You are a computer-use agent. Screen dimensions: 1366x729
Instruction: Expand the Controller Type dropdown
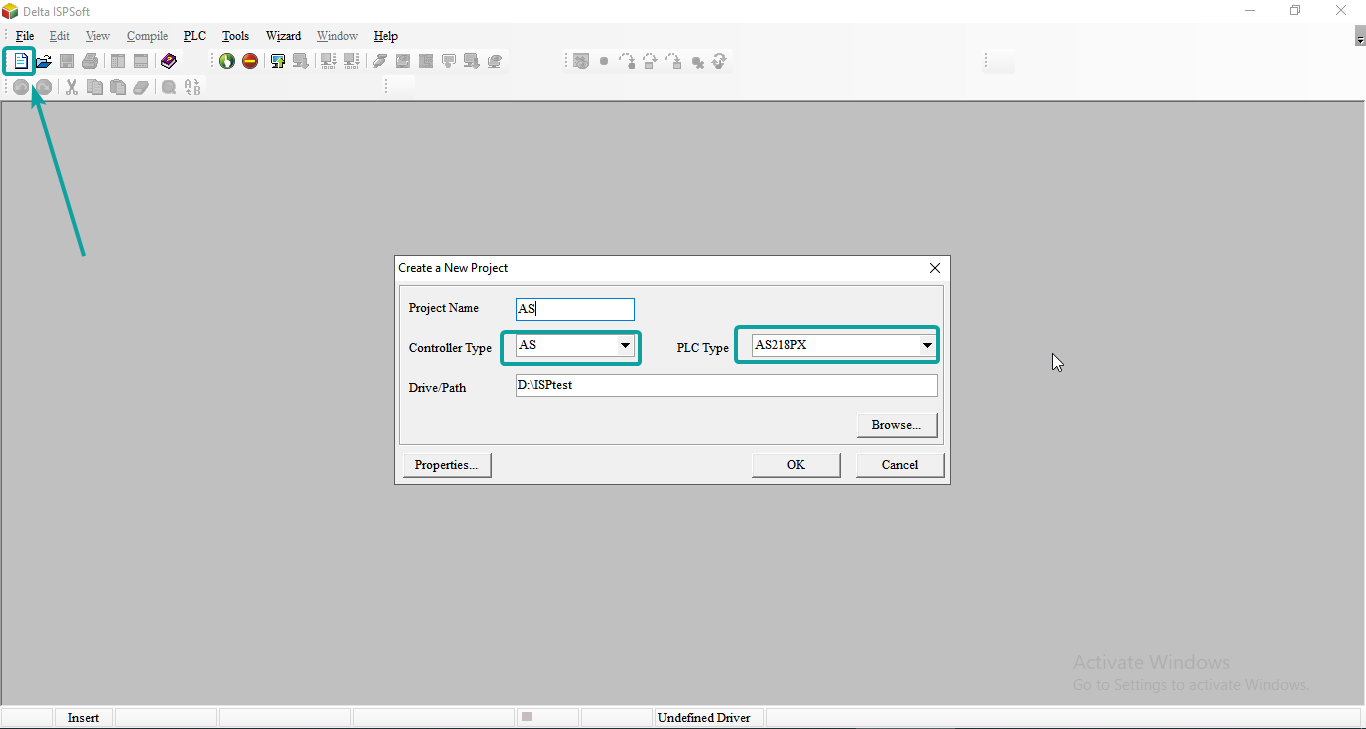(x=625, y=346)
